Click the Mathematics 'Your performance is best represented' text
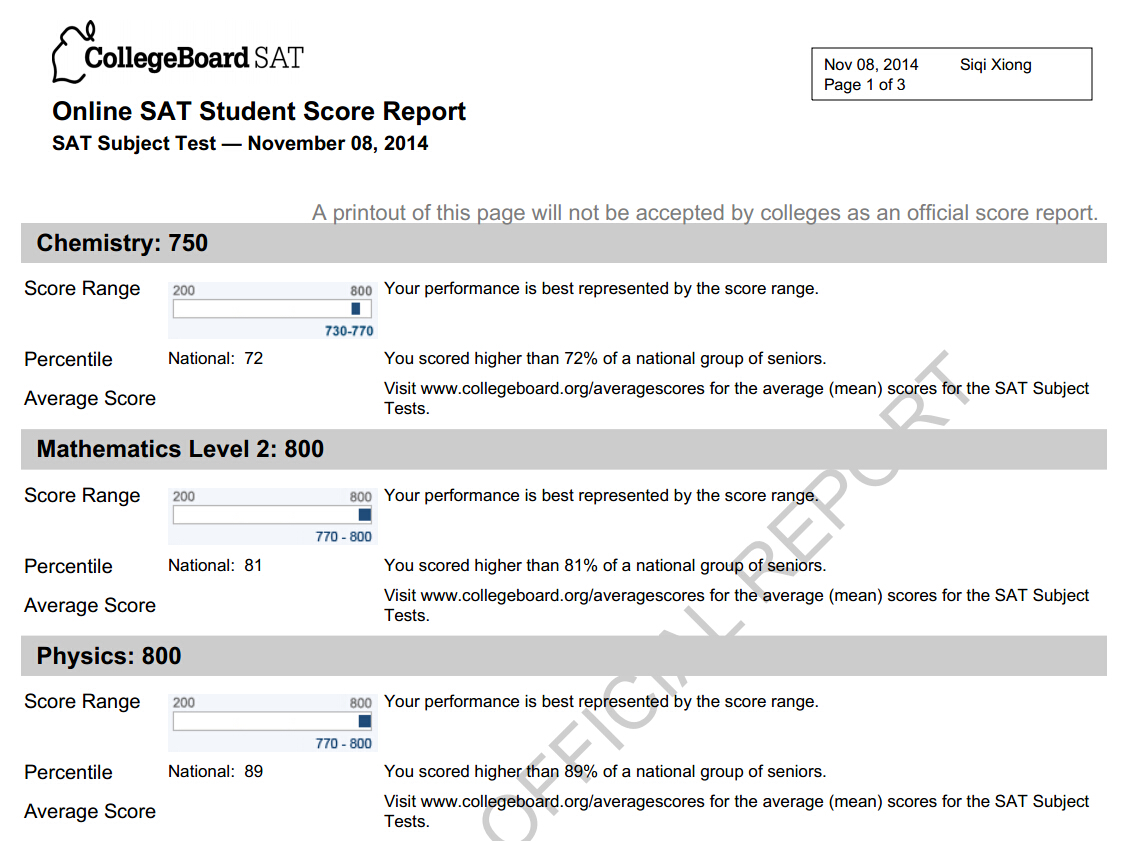1122x841 pixels. (x=601, y=495)
